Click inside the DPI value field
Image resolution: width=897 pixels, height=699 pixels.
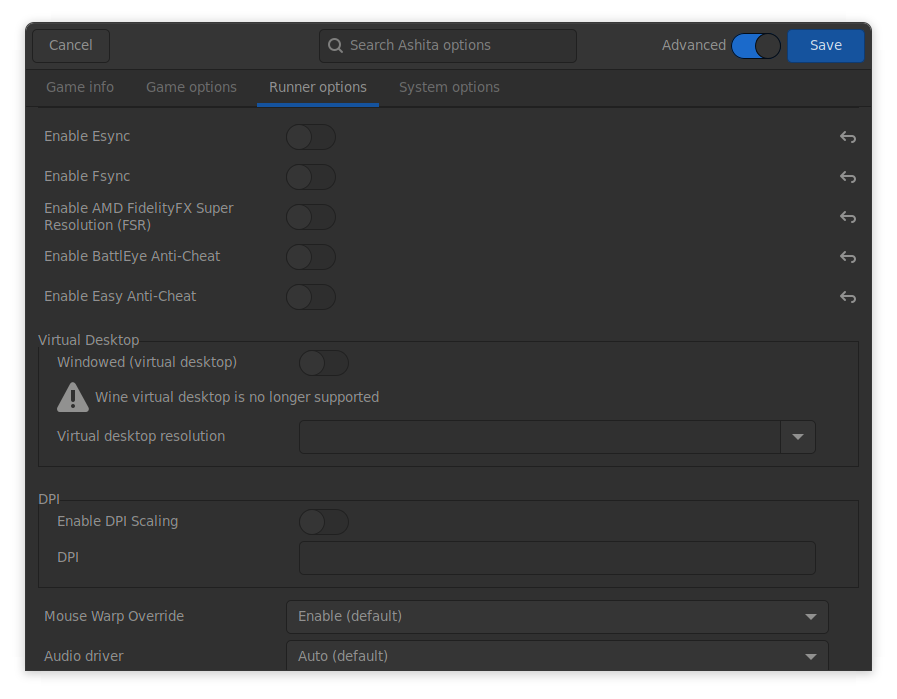click(557, 557)
